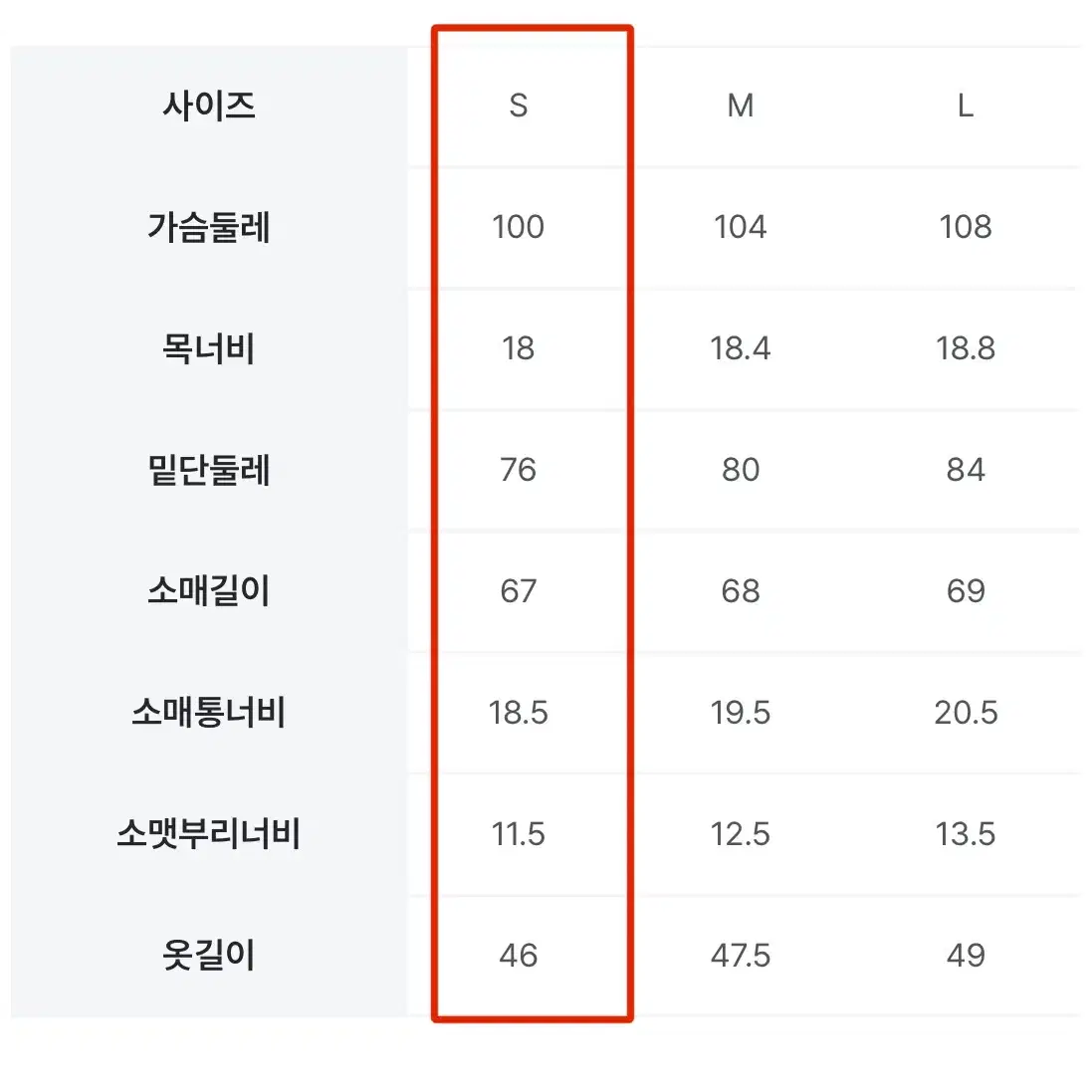
Task: Click chest value 100 for size S
Action: pyautogui.click(x=519, y=227)
